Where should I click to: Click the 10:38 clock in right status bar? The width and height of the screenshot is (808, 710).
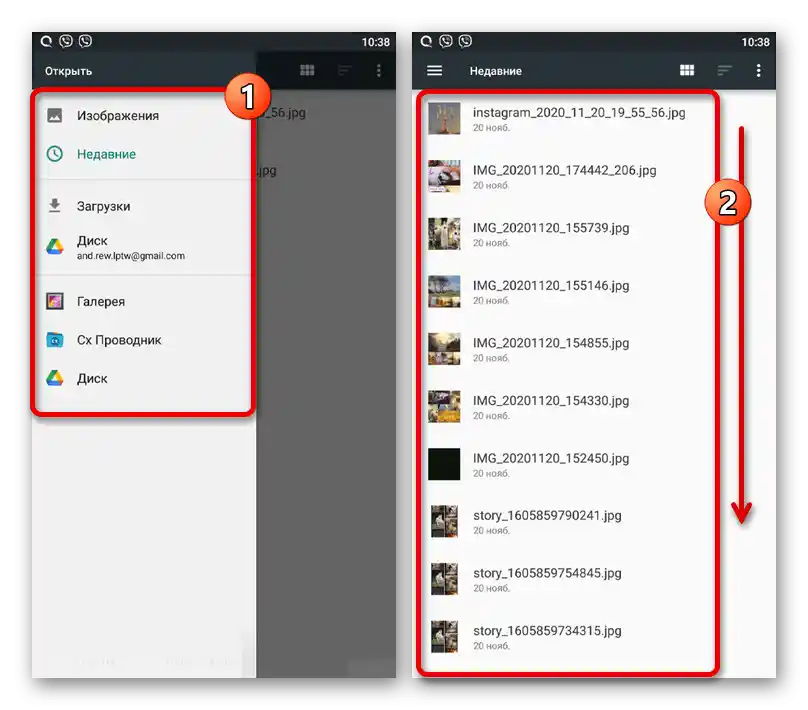[x=755, y=42]
